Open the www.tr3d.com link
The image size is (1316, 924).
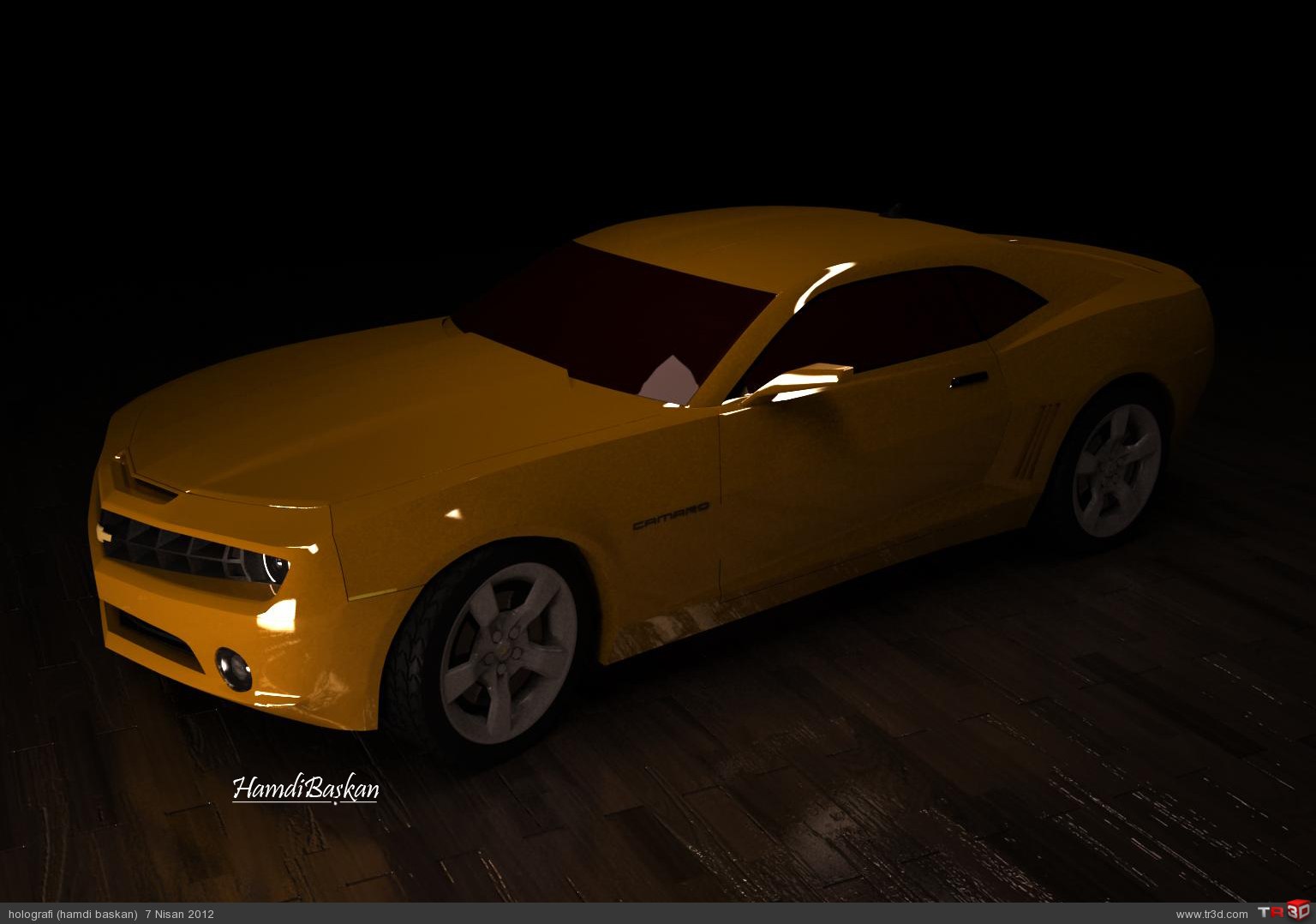point(1211,915)
